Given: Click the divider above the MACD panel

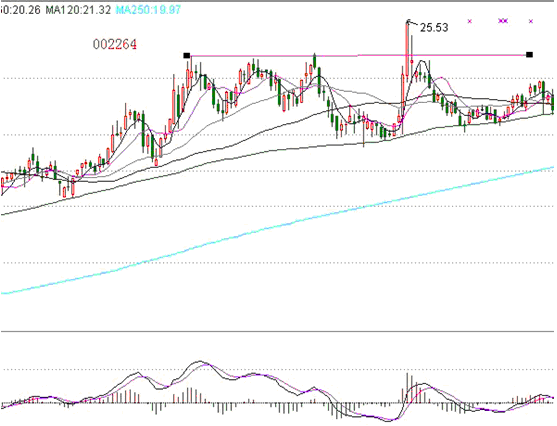Looking at the screenshot, I should (x=277, y=331).
